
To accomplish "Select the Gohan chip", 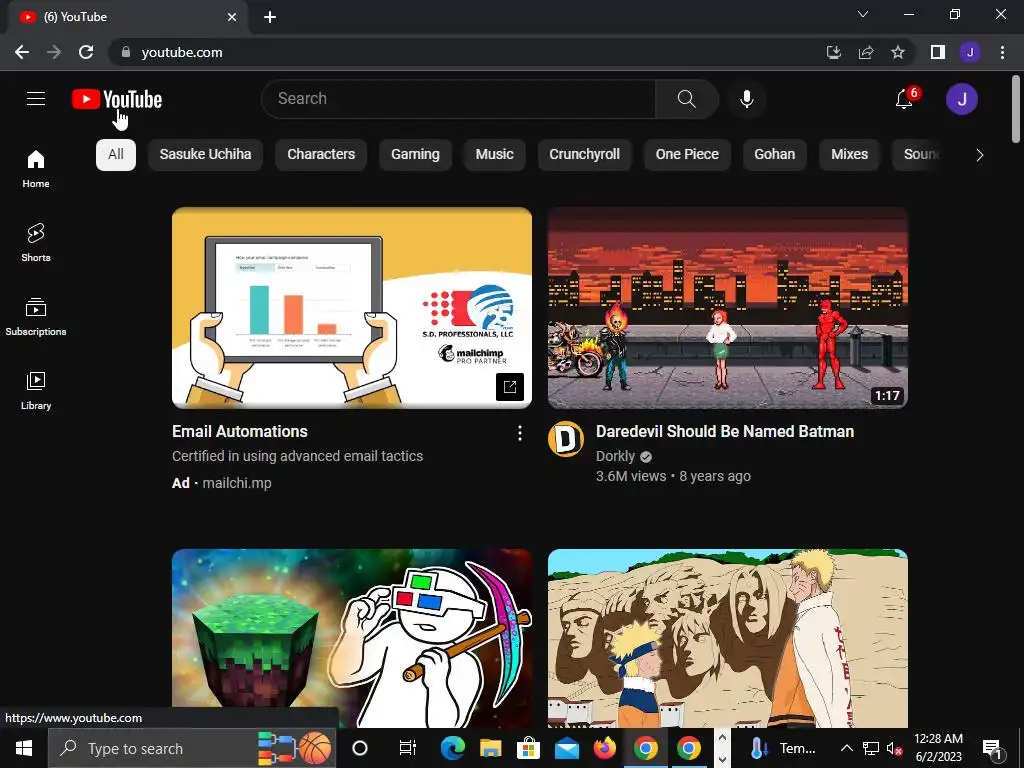I will (x=775, y=155).
